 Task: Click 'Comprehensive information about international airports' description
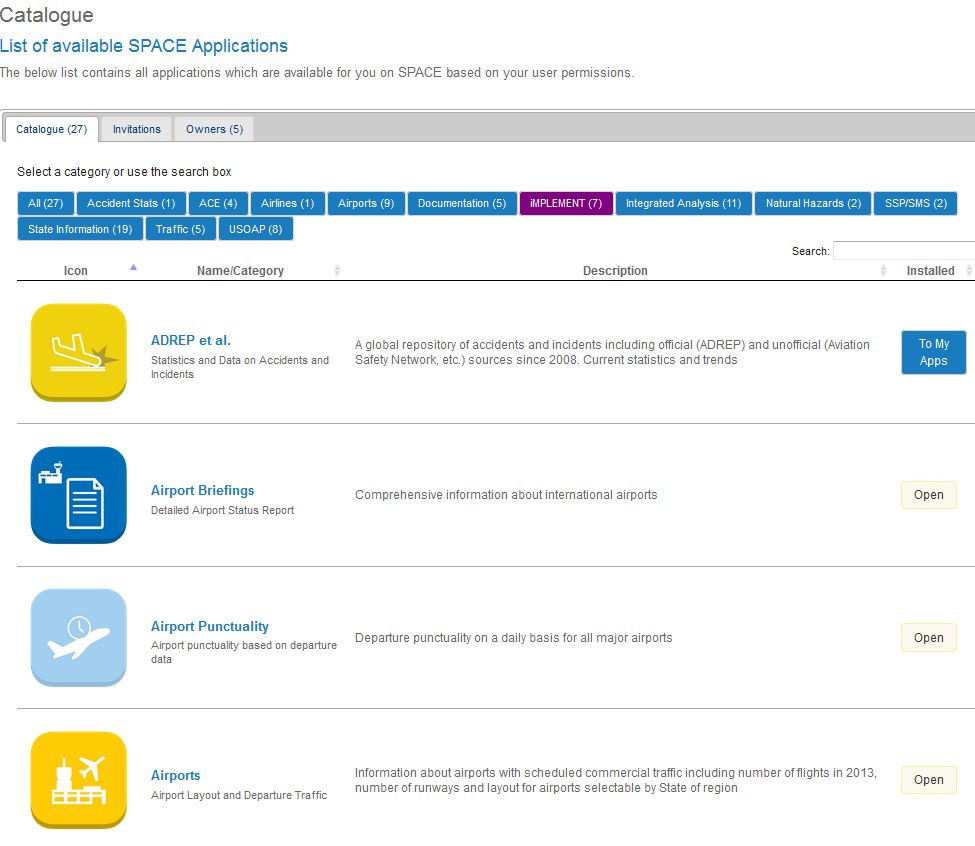point(506,495)
